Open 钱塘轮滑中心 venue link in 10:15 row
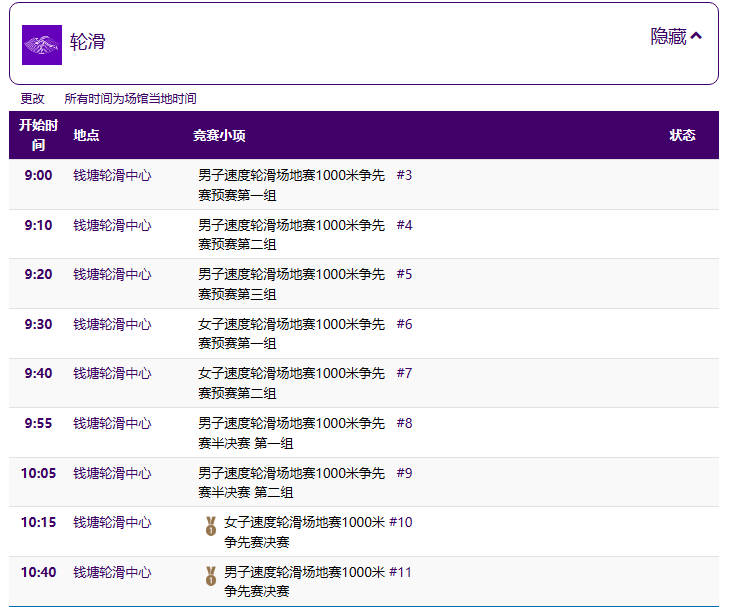732x607 pixels. click(113, 522)
